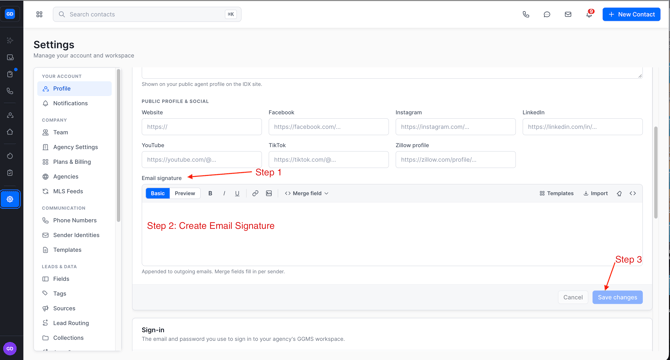
Task: Click the Import signature button
Action: 595,193
